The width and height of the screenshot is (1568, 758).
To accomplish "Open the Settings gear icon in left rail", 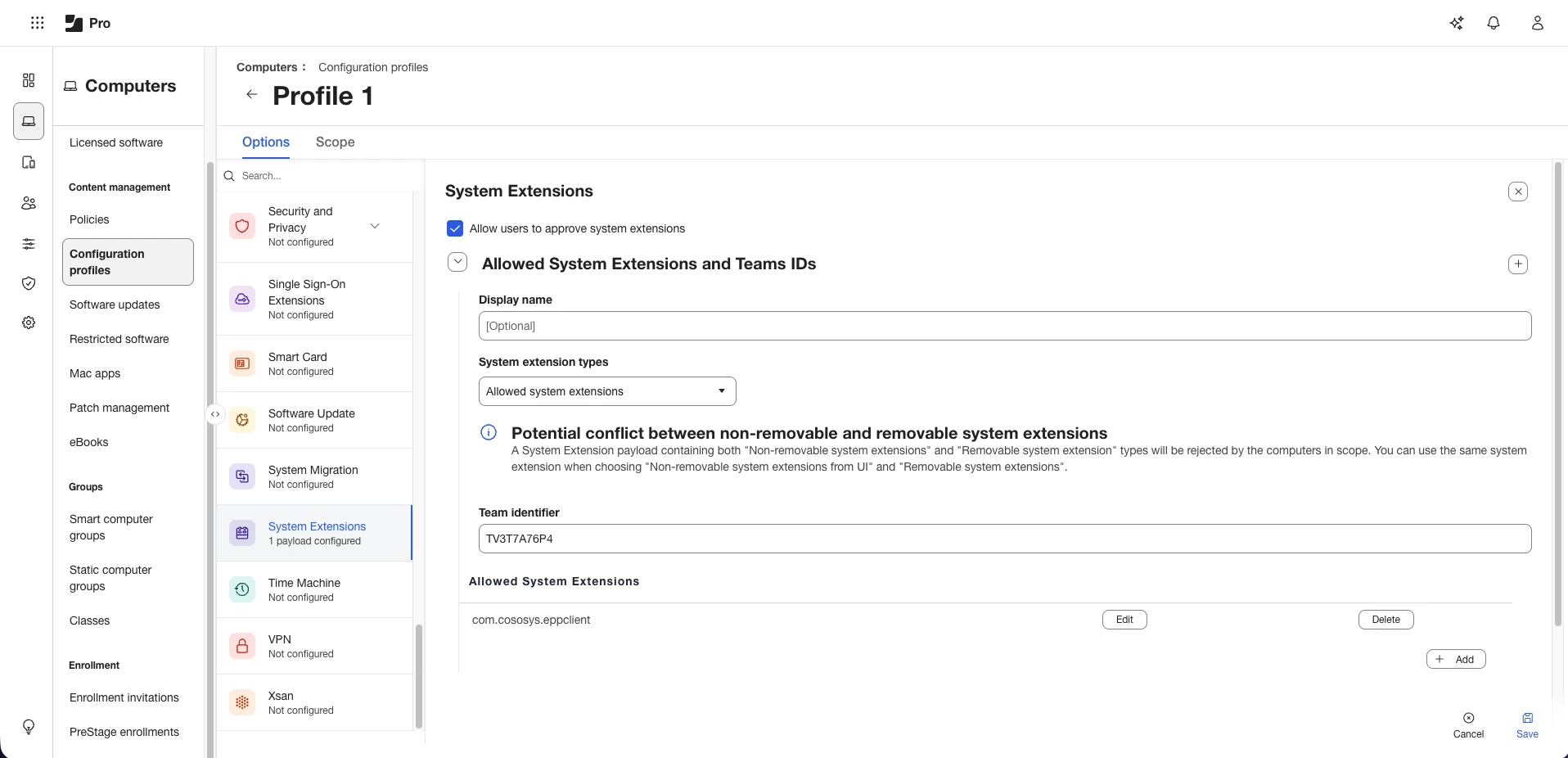I will pos(29,323).
